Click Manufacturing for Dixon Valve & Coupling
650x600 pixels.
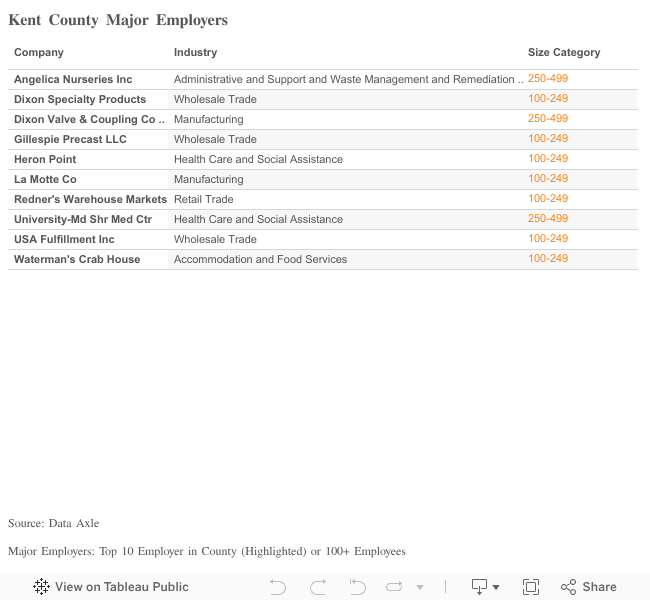pos(209,119)
